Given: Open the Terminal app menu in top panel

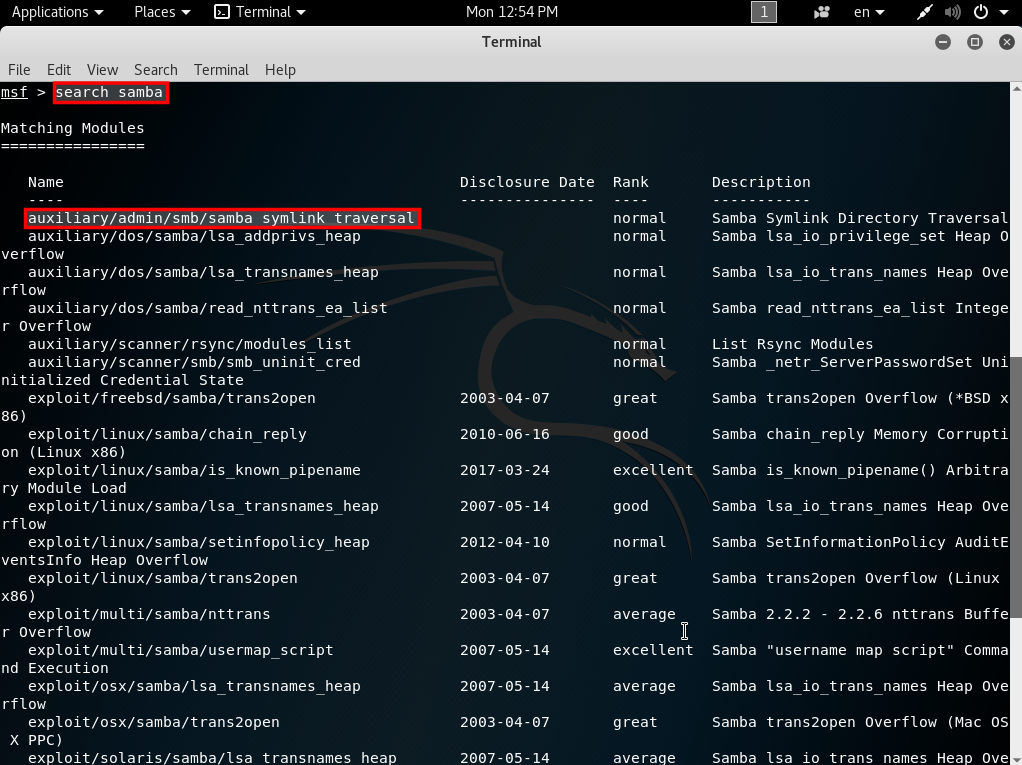Looking at the screenshot, I should pos(260,12).
